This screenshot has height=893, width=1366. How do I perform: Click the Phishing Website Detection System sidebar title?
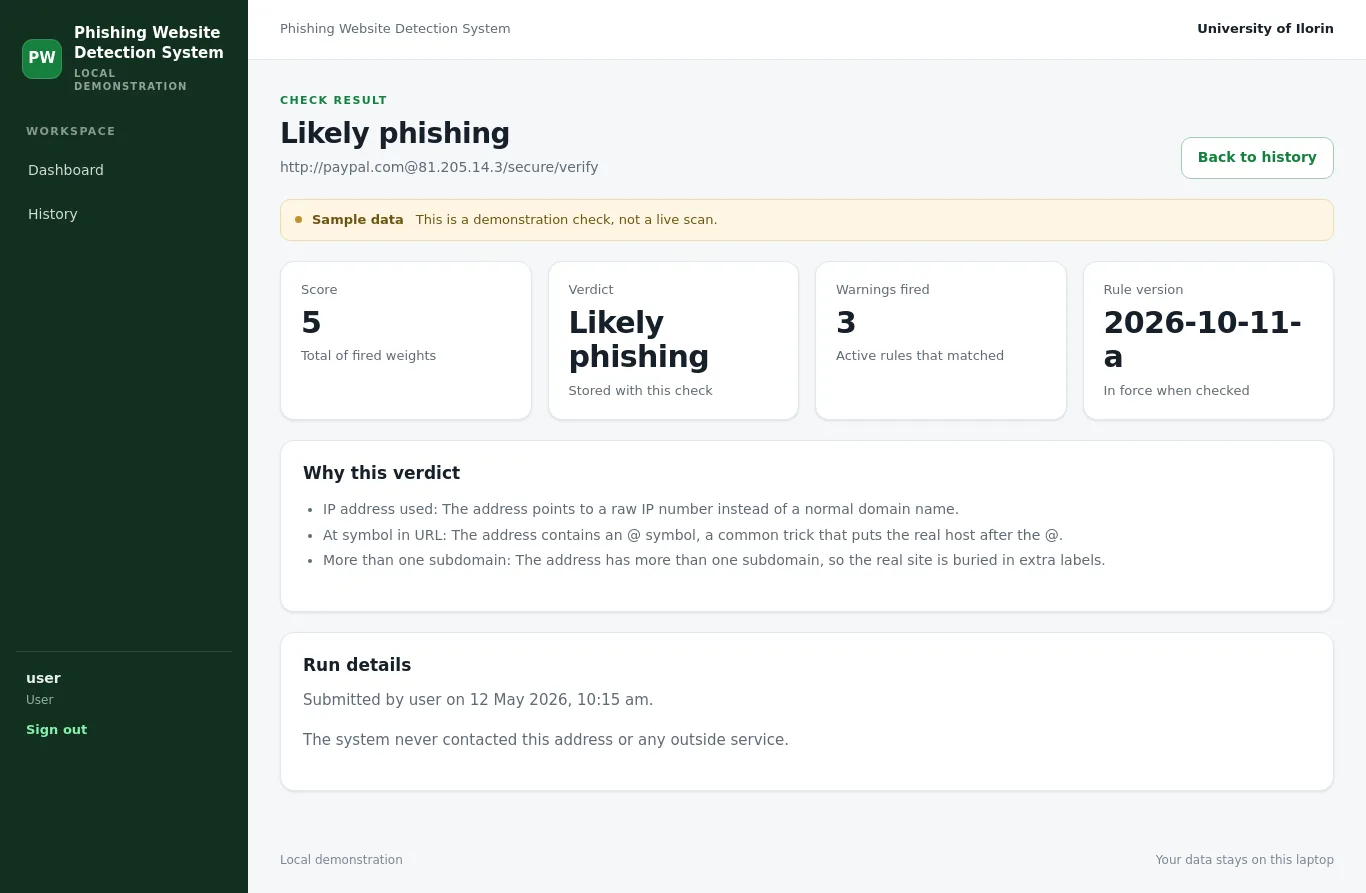[x=149, y=43]
